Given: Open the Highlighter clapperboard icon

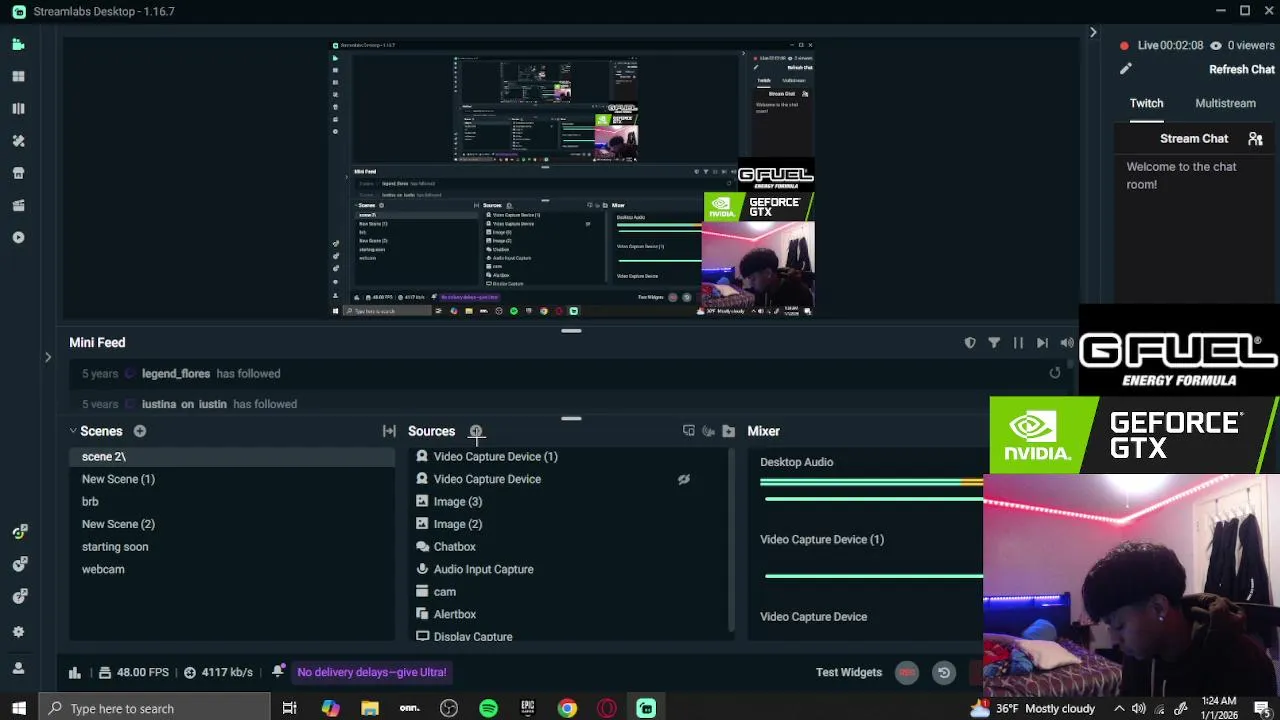Looking at the screenshot, I should 18,205.
